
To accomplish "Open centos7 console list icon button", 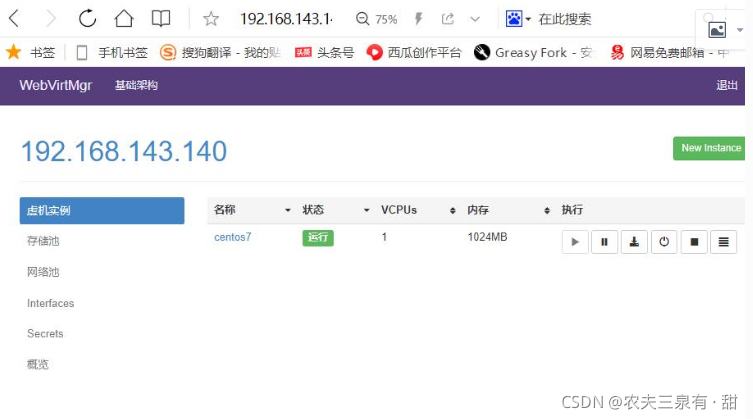I will click(x=724, y=242).
